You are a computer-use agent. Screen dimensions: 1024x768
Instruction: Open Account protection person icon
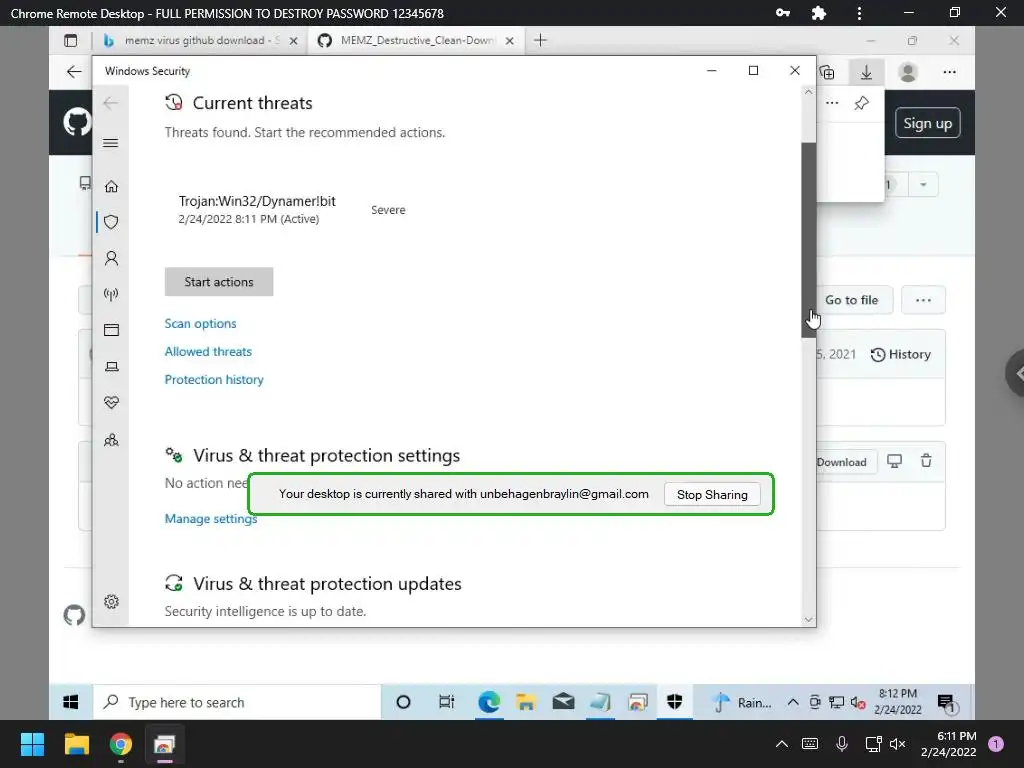(x=111, y=259)
